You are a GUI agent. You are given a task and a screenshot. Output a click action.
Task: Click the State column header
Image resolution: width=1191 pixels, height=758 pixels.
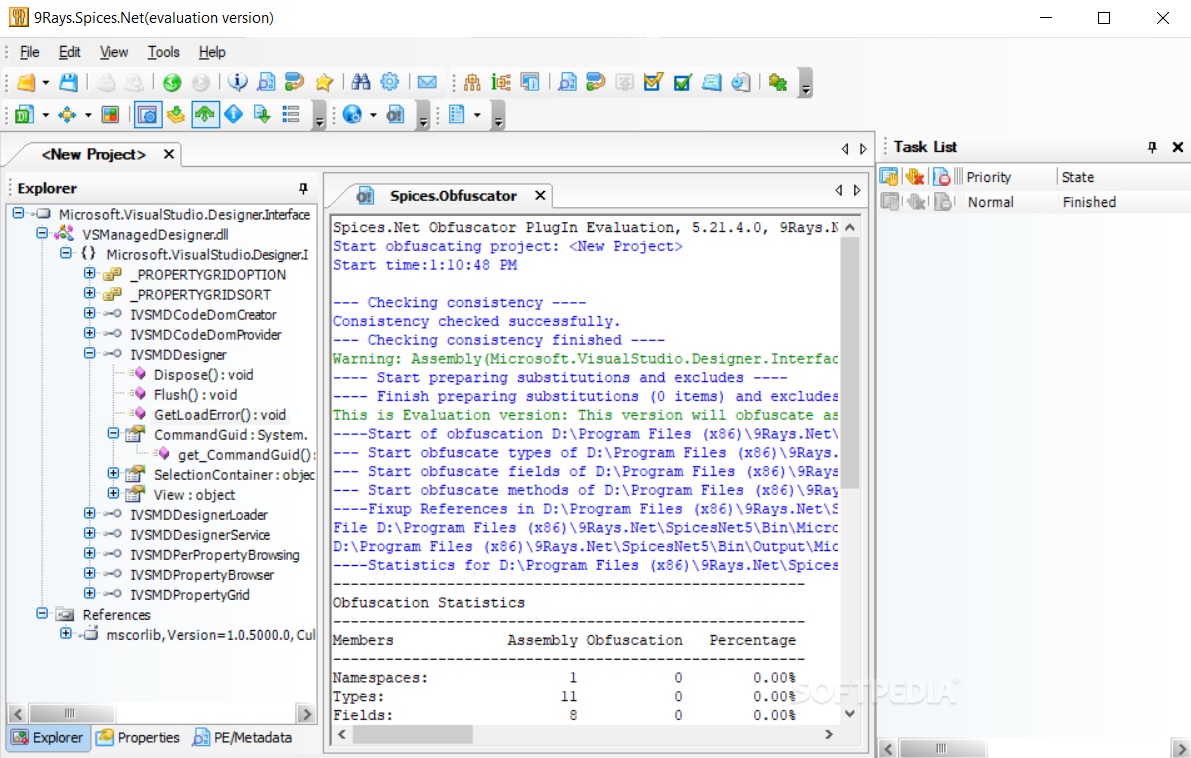(x=1077, y=177)
